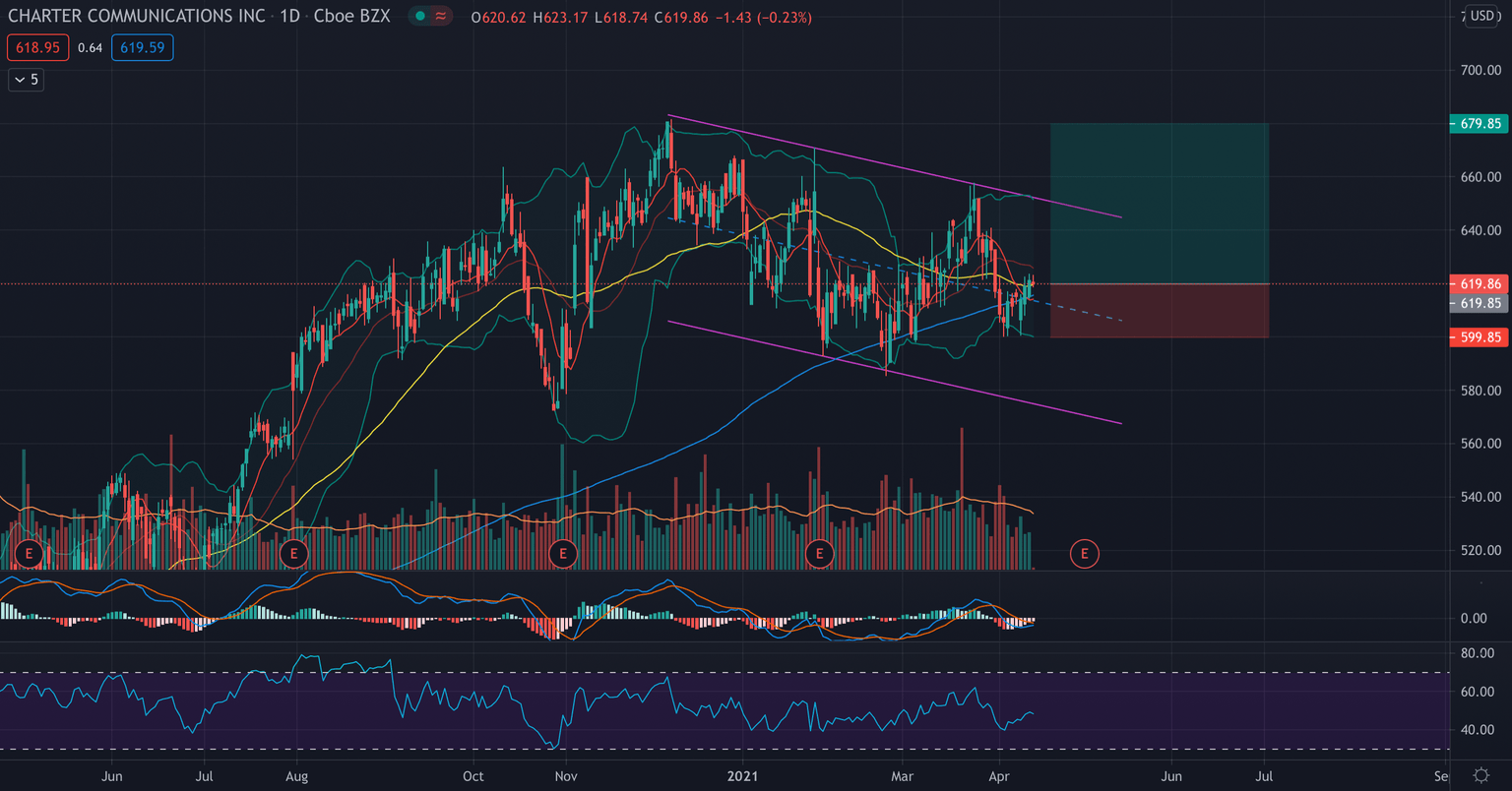Open the earnings marker between 2021 and Mar
The image size is (1512, 791).
point(819,554)
